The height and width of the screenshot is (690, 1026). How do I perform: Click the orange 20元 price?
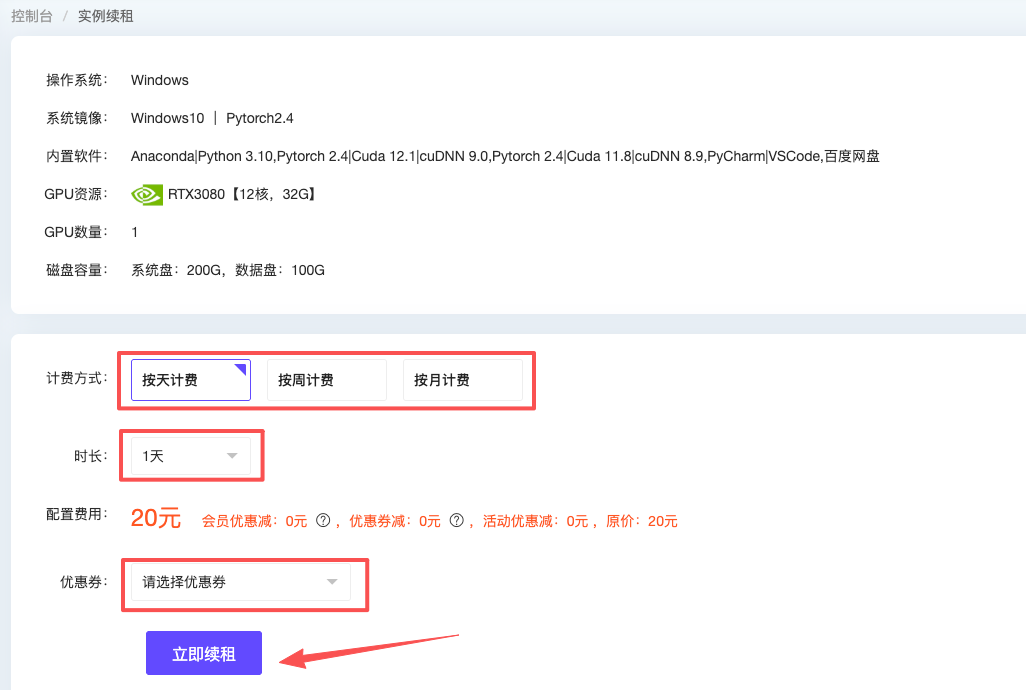pos(155,518)
